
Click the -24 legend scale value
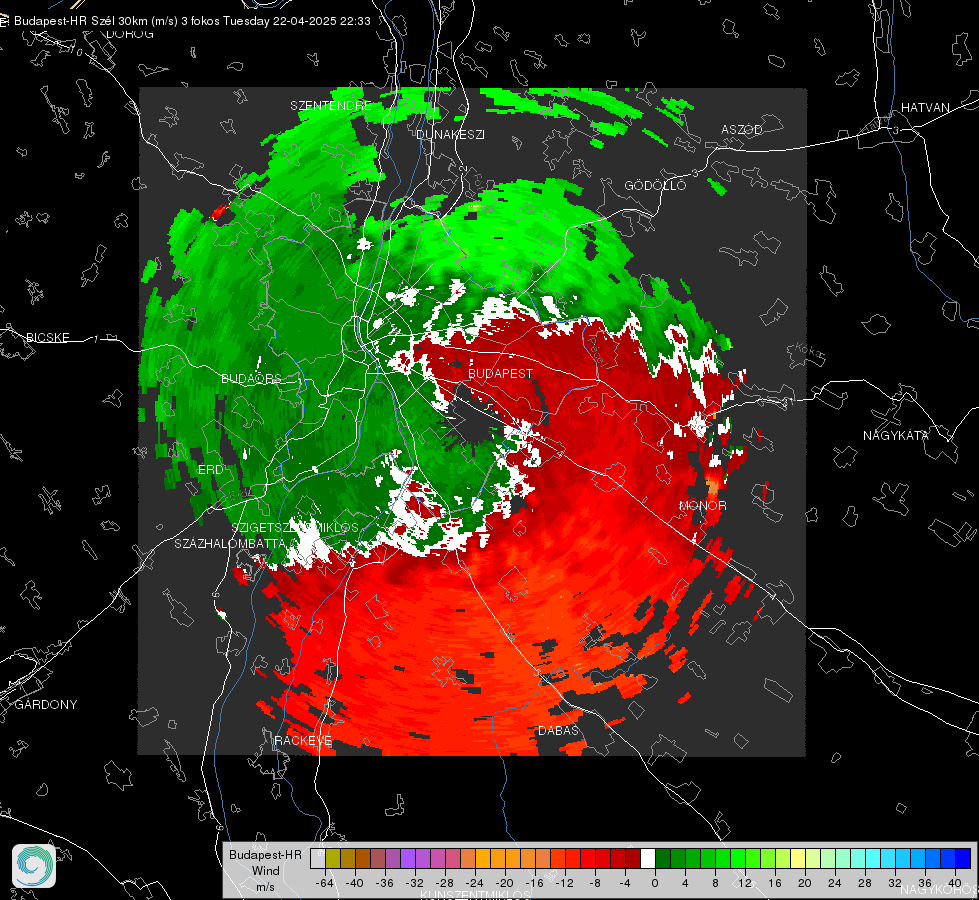pos(475,883)
